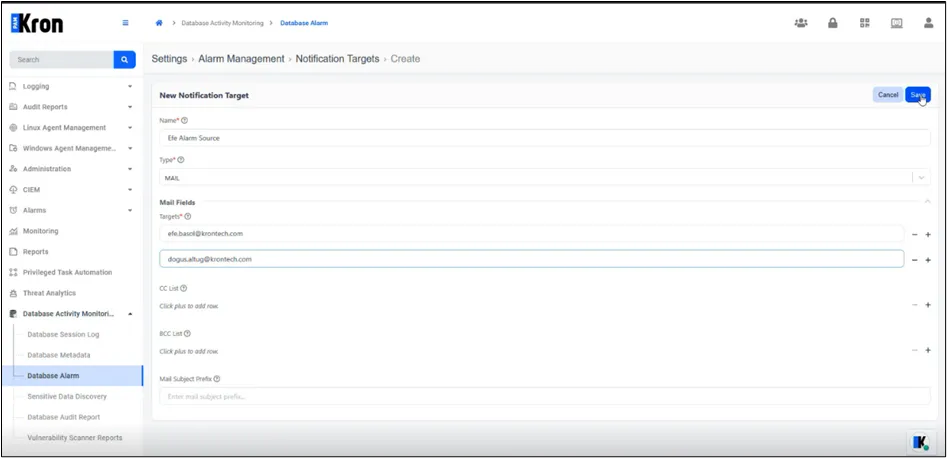Click the monitor screen icon in header
The width and height of the screenshot is (947, 458).
897,23
